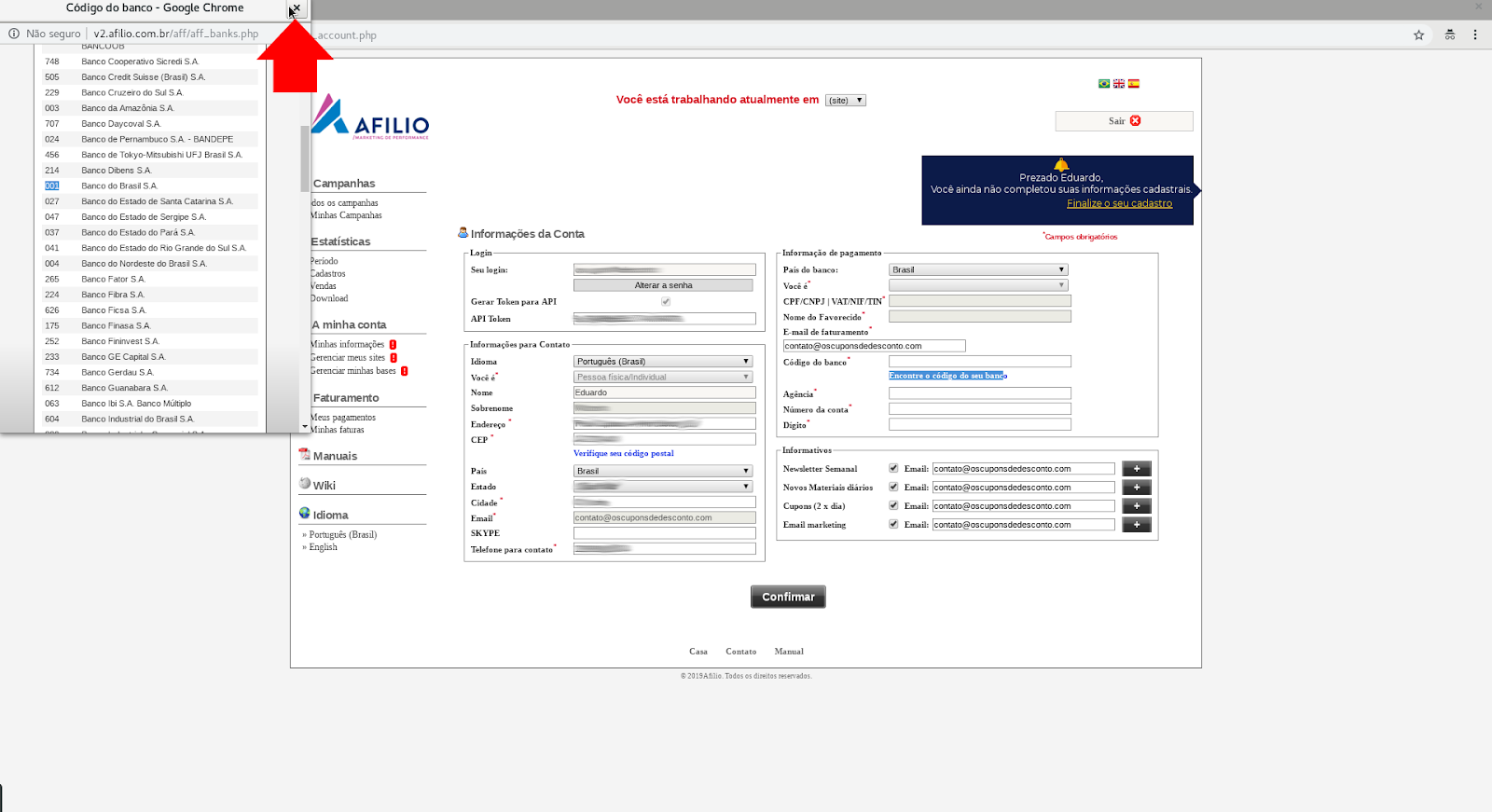Screen dimensions: 1492x812
Task: Open Minhas Campanhas in the sidebar
Action: click(x=346, y=215)
